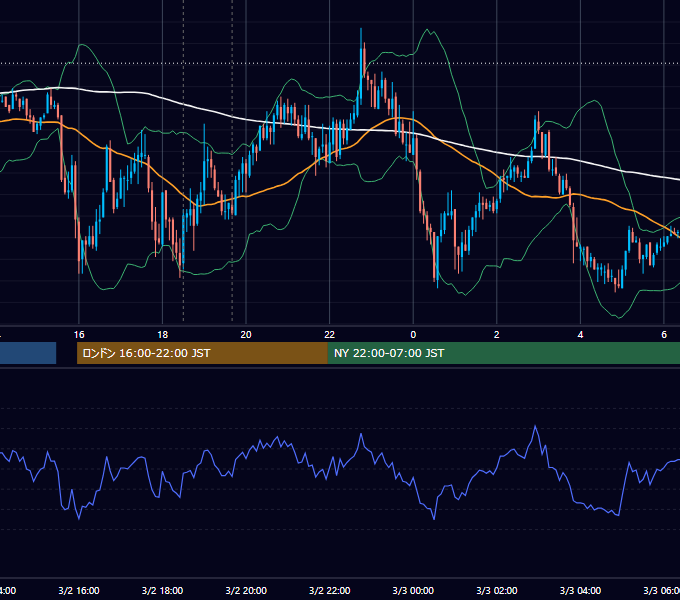The width and height of the screenshot is (680, 600).
Task: Click the ロンドン 16:00-22:00 JST session bar
Action: tap(202, 353)
